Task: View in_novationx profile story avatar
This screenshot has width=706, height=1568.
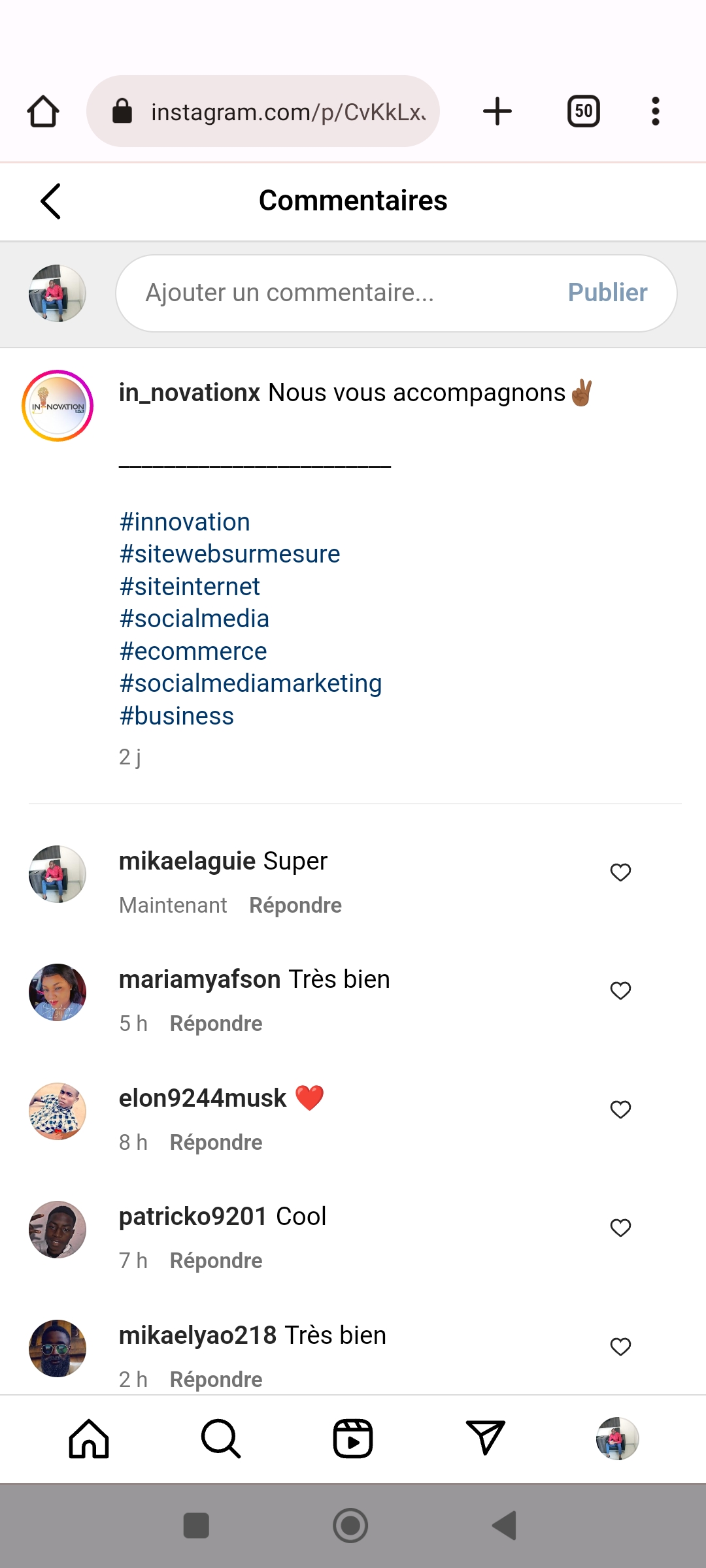Action: [58, 406]
